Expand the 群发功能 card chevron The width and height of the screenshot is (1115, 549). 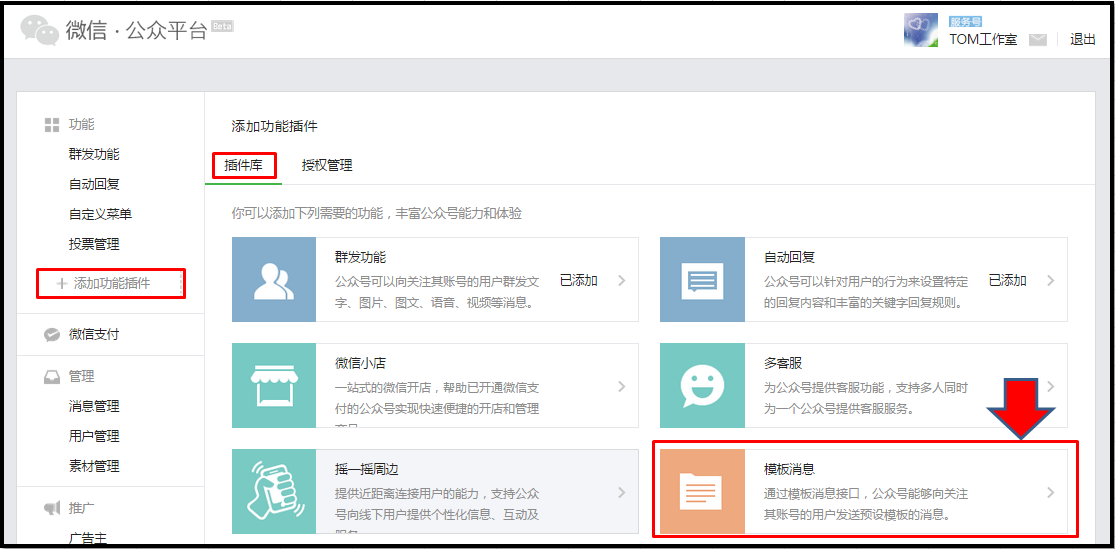[x=621, y=280]
